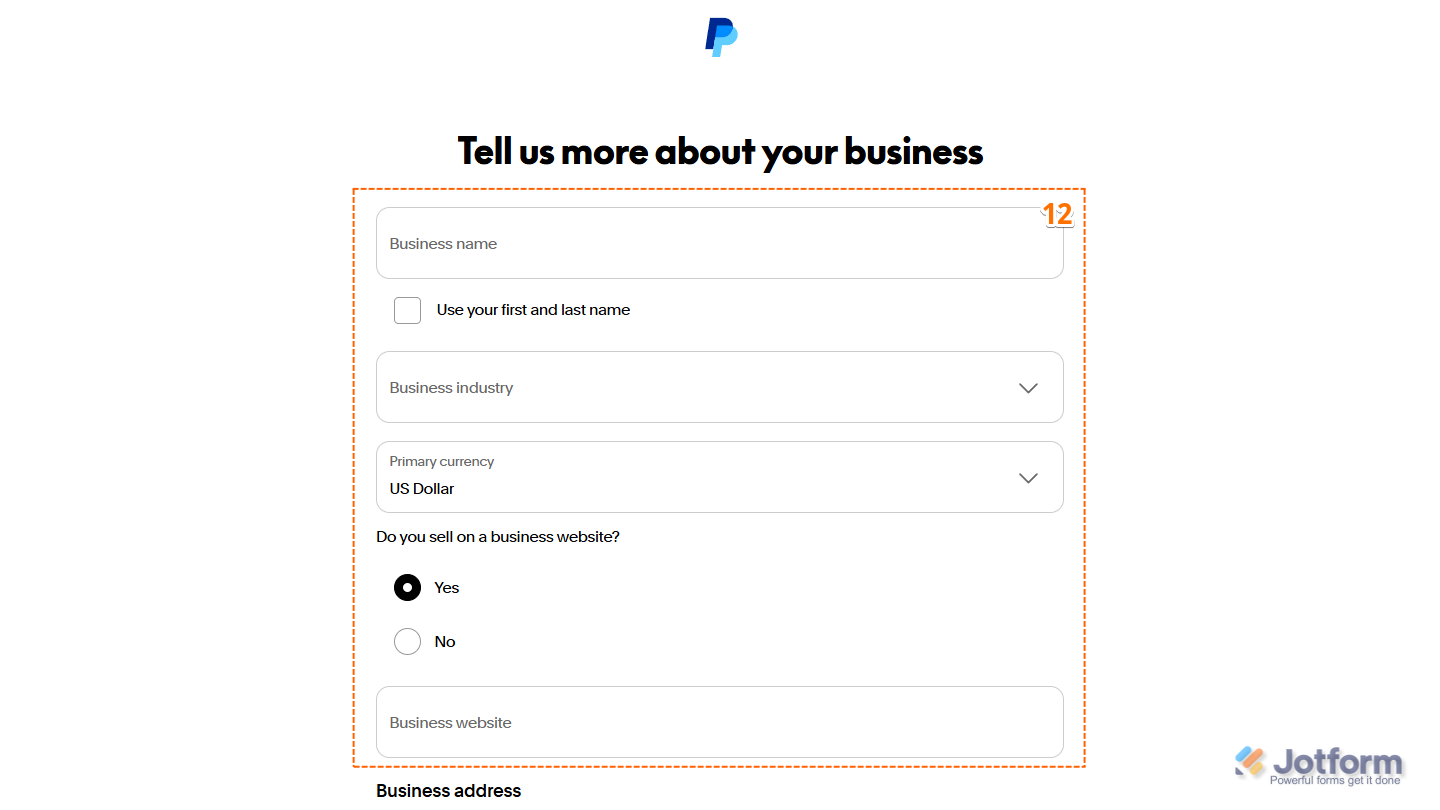This screenshot has width=1440, height=810.
Task: Open the Primary currency dropdown
Action: coord(719,477)
